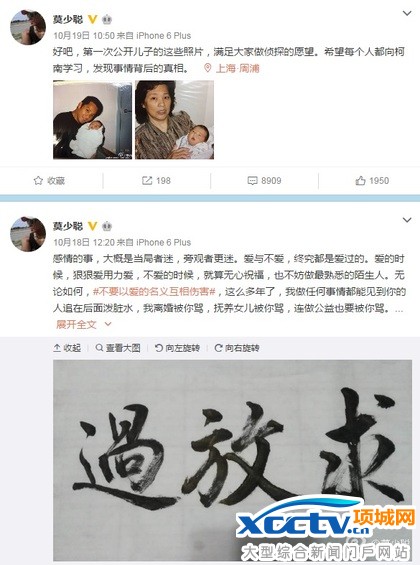Image resolution: width=420 pixels, height=565 pixels.
Task: Open the man holding baby photo thumbnail
Action: tap(93, 120)
